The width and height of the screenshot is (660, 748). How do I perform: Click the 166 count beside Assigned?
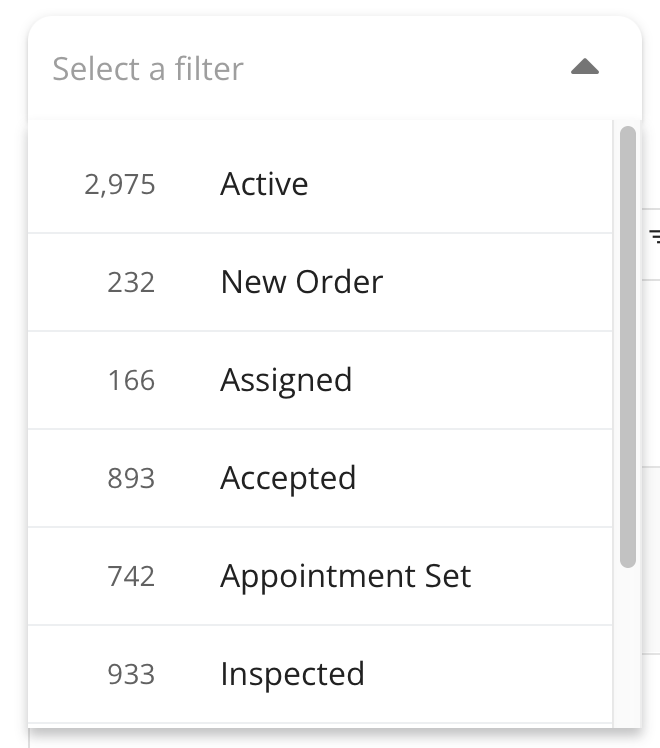[x=131, y=380]
